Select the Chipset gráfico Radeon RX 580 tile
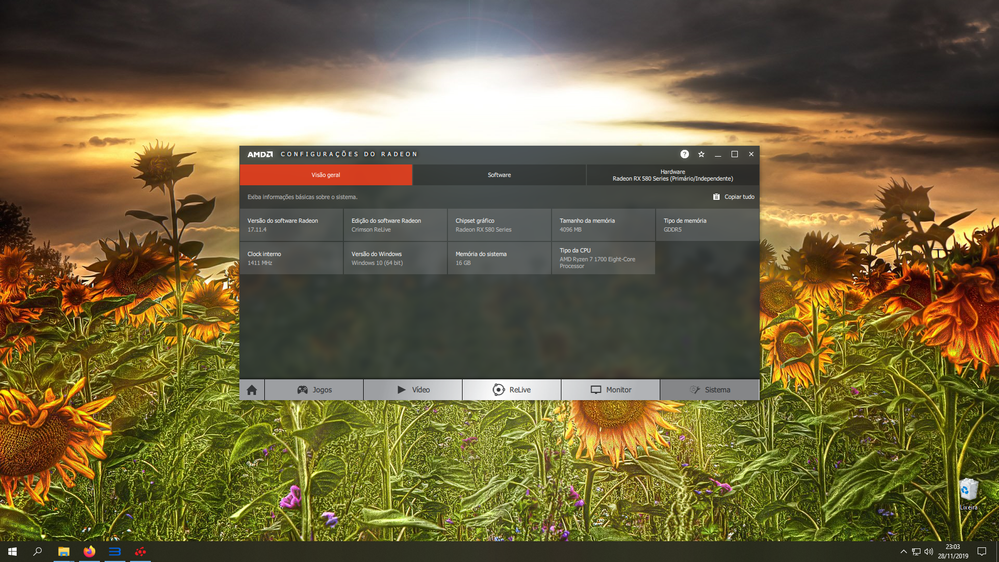Image resolution: width=999 pixels, height=562 pixels. (x=499, y=225)
